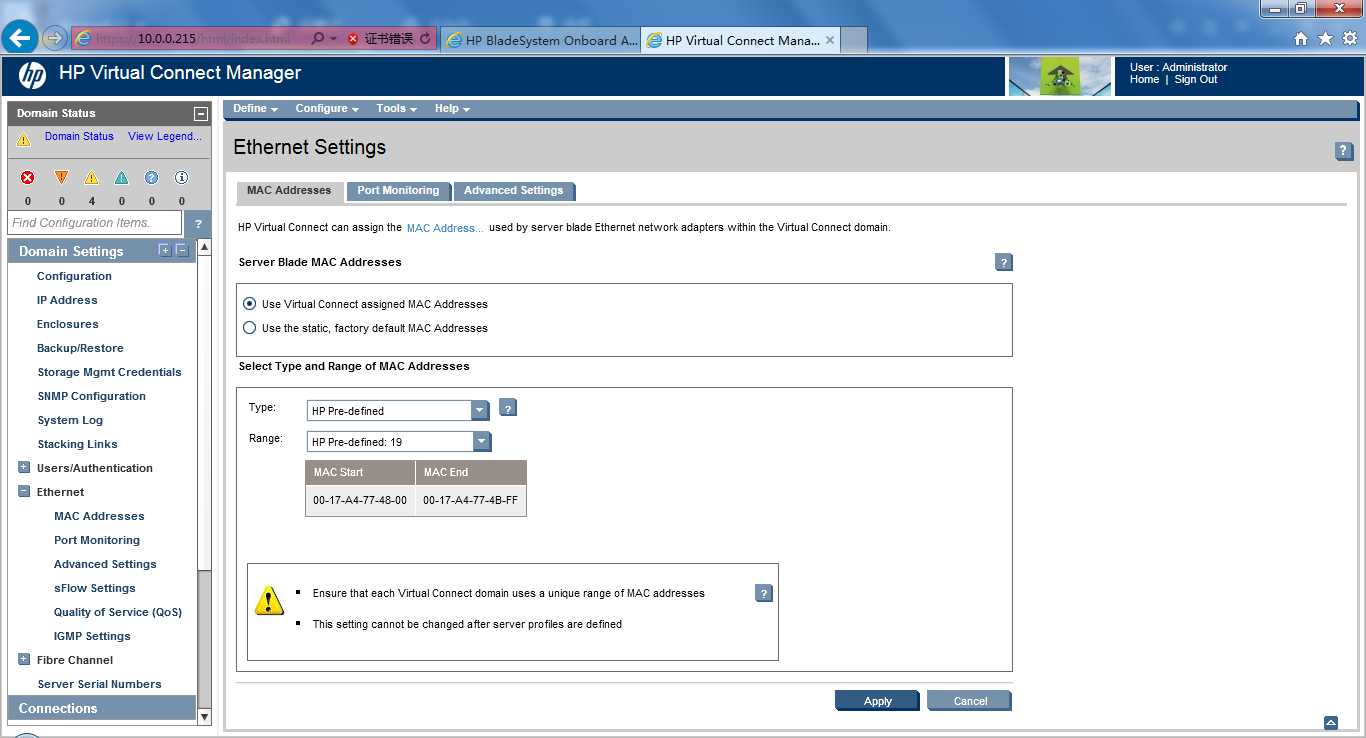Click the critical red X status icon

[x=28, y=177]
